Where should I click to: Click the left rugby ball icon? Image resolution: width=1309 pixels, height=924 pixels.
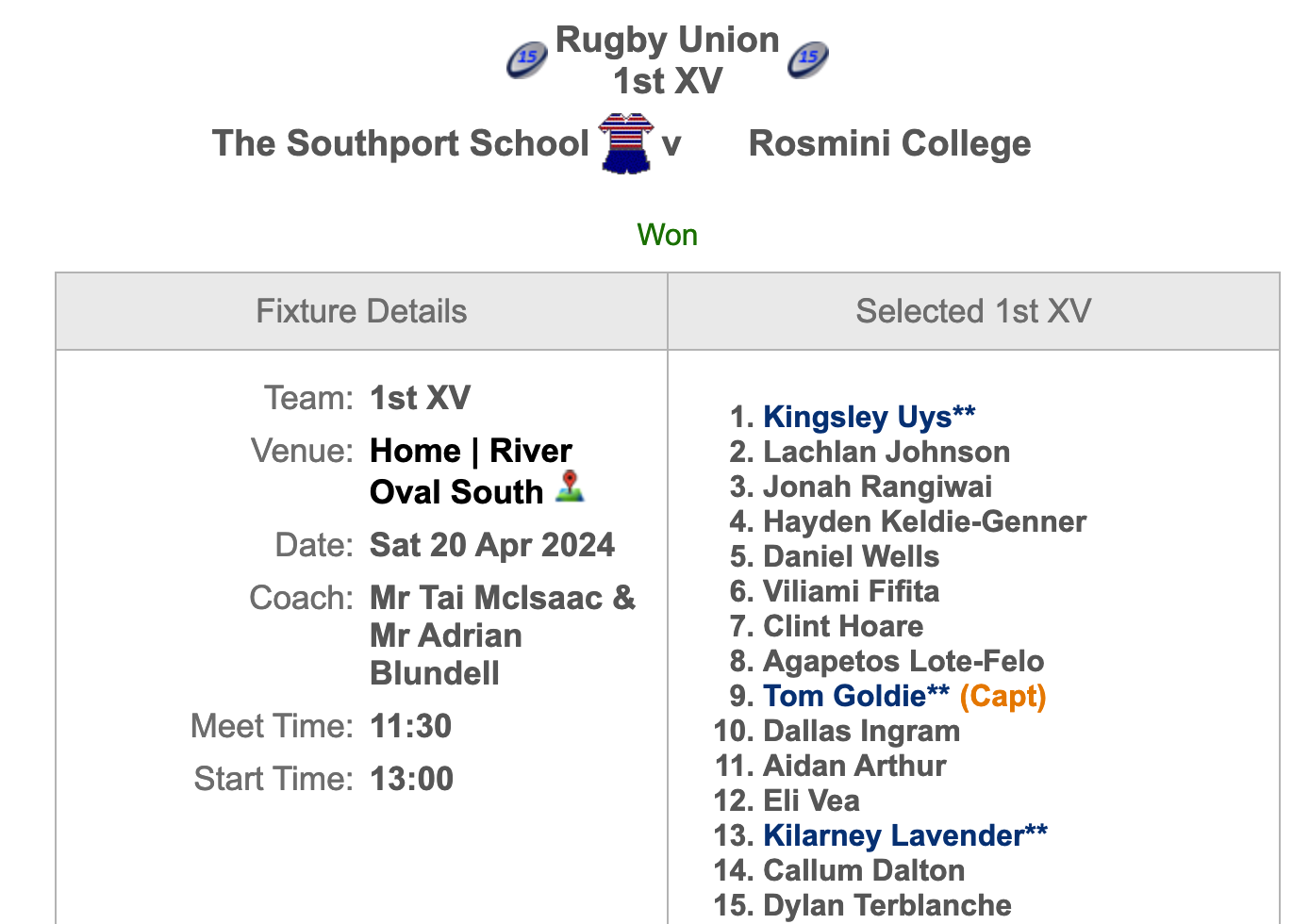(x=526, y=60)
